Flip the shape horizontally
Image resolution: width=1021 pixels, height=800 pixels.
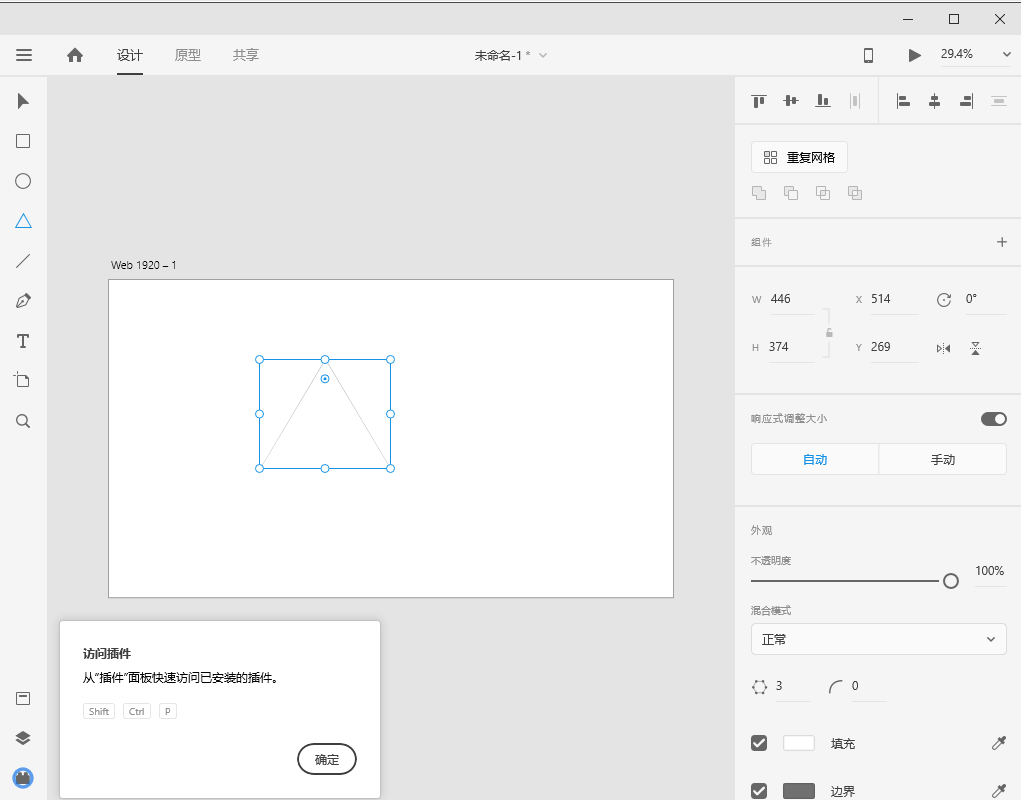pos(943,348)
